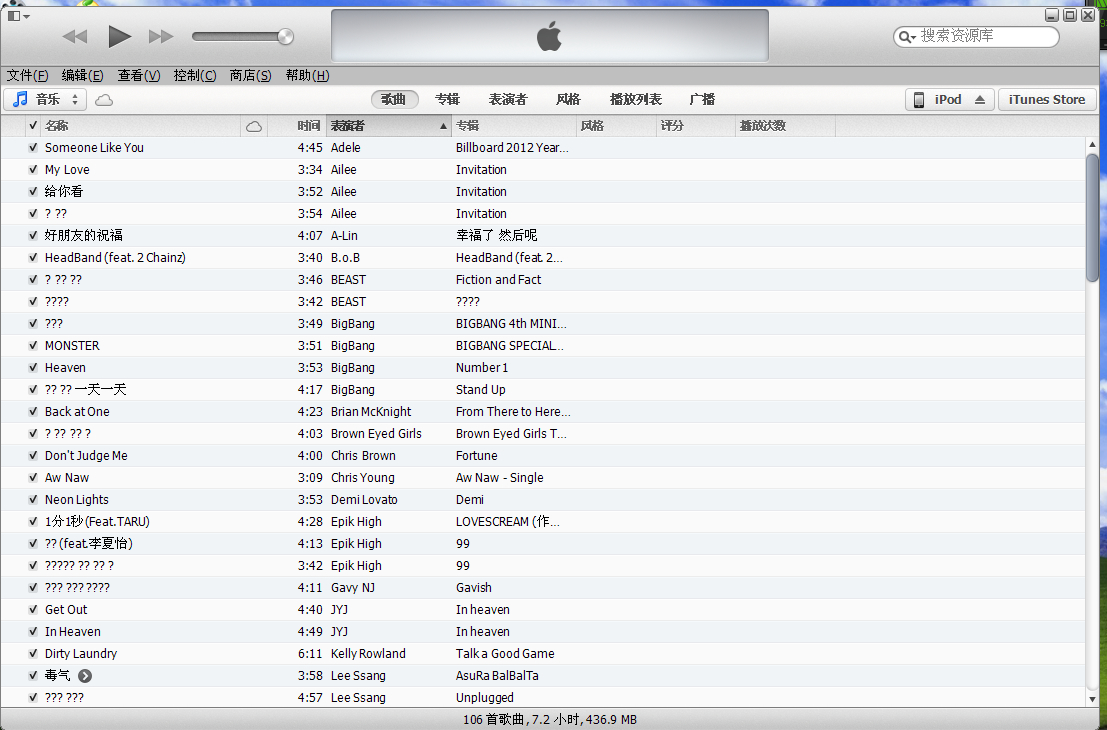Click the arrow icon next to 毒气
1107x730 pixels.
click(x=85, y=676)
